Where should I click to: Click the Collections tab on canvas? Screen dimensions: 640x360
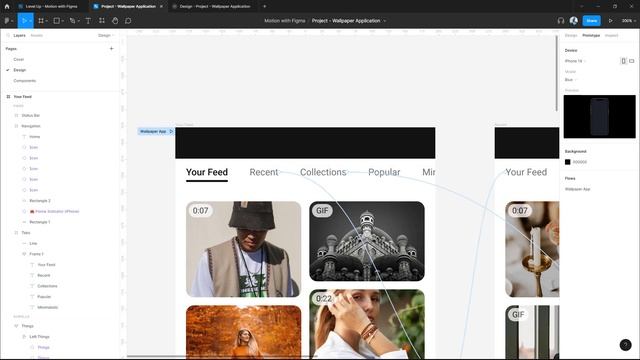pos(323,172)
